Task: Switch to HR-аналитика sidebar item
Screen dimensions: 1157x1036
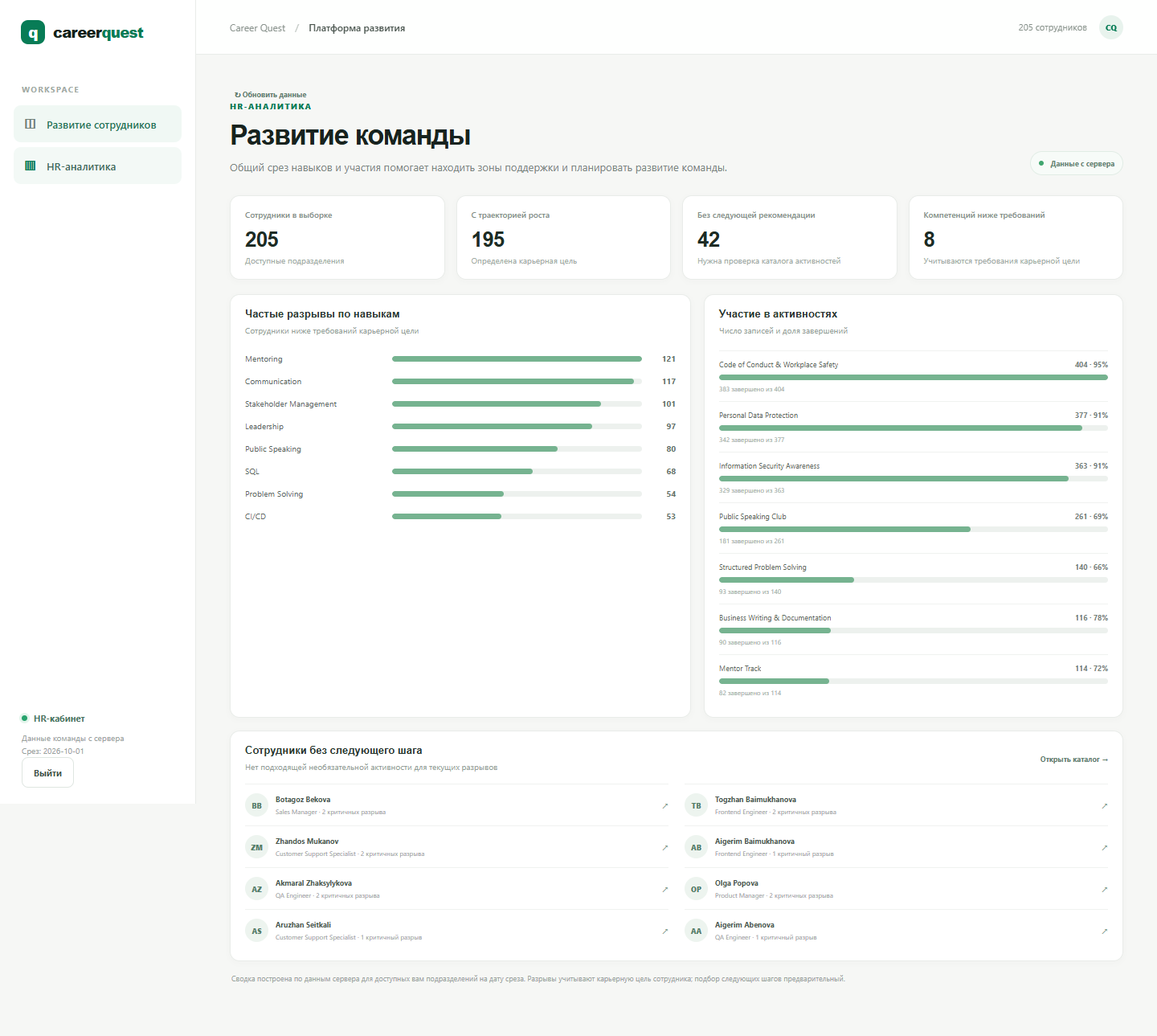Action: coord(97,166)
